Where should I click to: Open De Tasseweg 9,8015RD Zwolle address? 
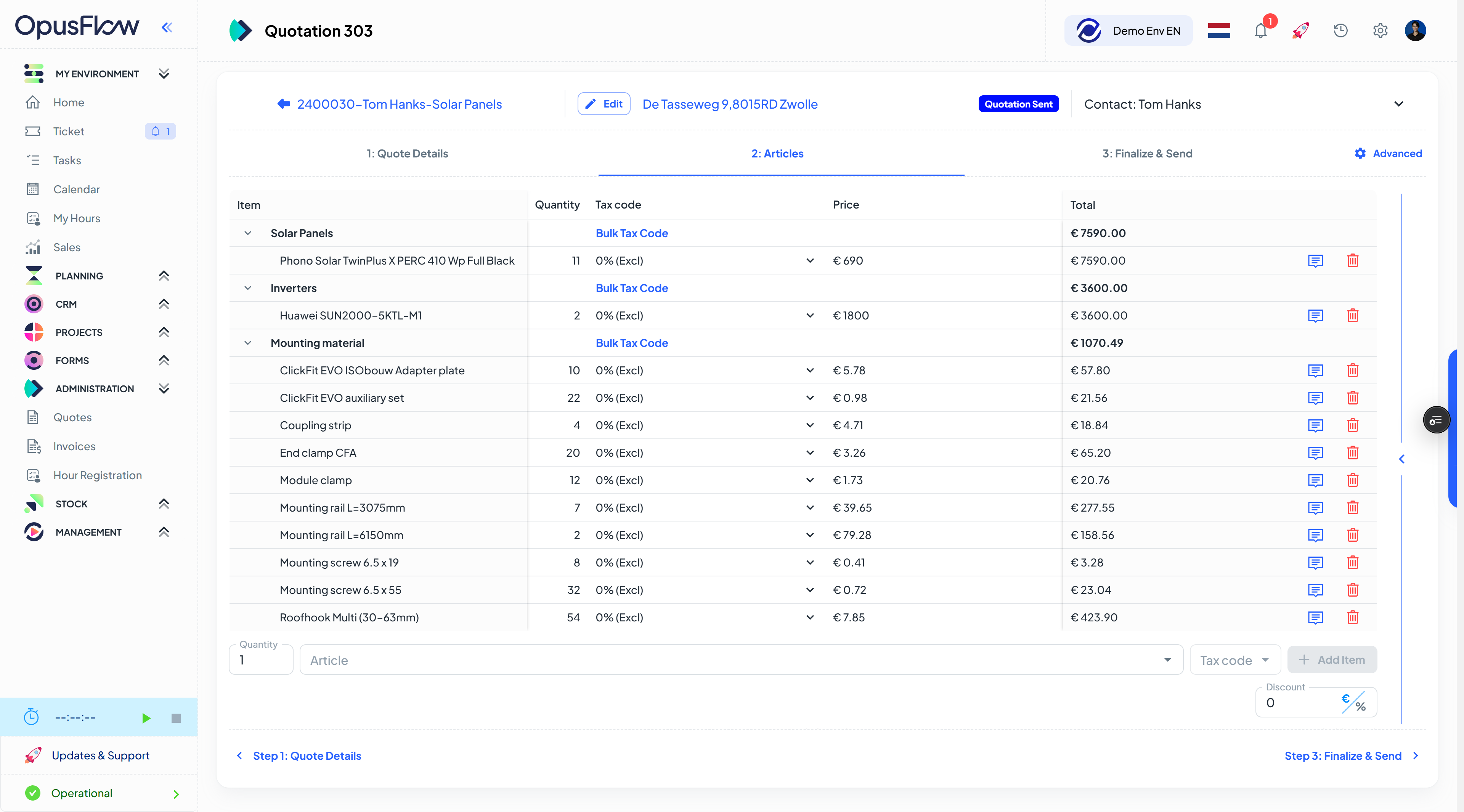point(730,104)
